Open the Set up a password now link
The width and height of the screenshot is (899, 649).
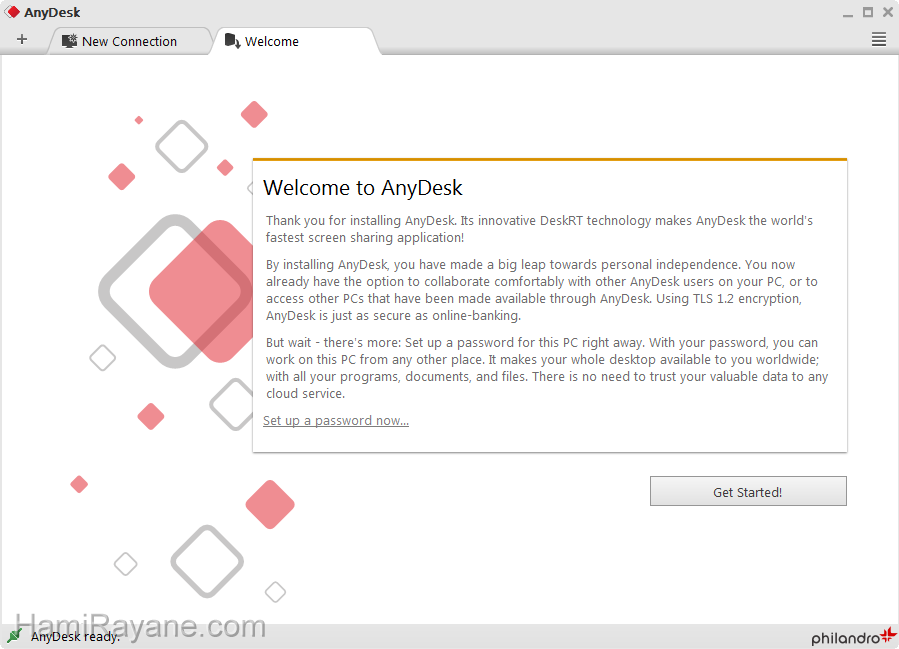click(x=335, y=420)
